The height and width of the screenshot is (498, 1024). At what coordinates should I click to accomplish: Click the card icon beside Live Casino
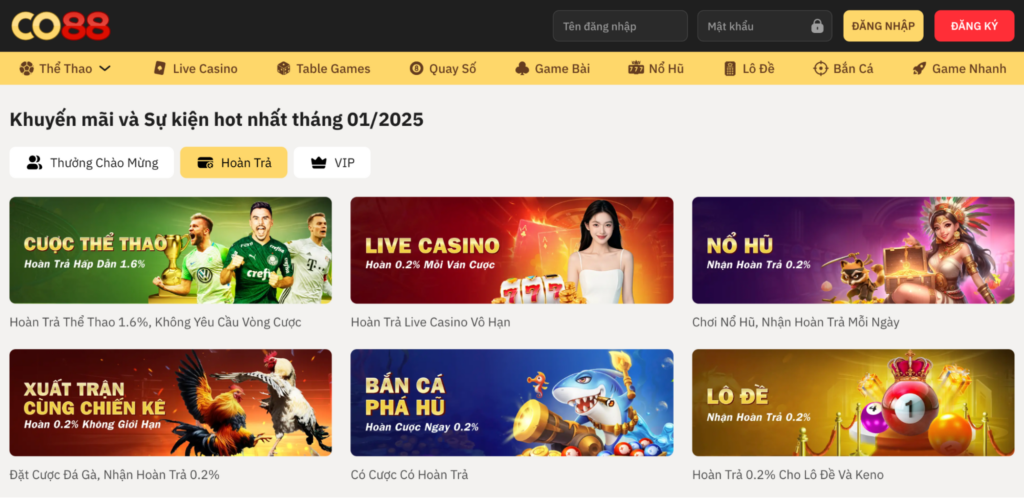pyautogui.click(x=159, y=69)
